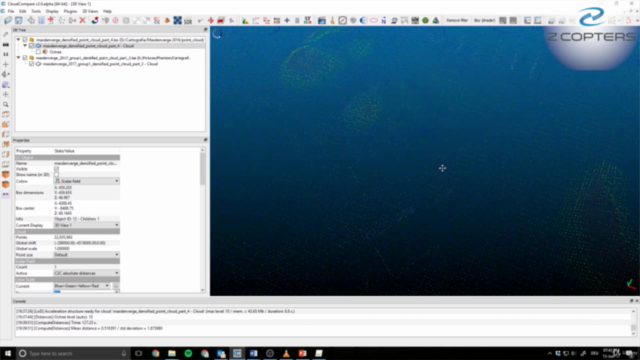Screen dimensions: 640x360
Task: Click the Compass plugin icon
Action: 342,20
